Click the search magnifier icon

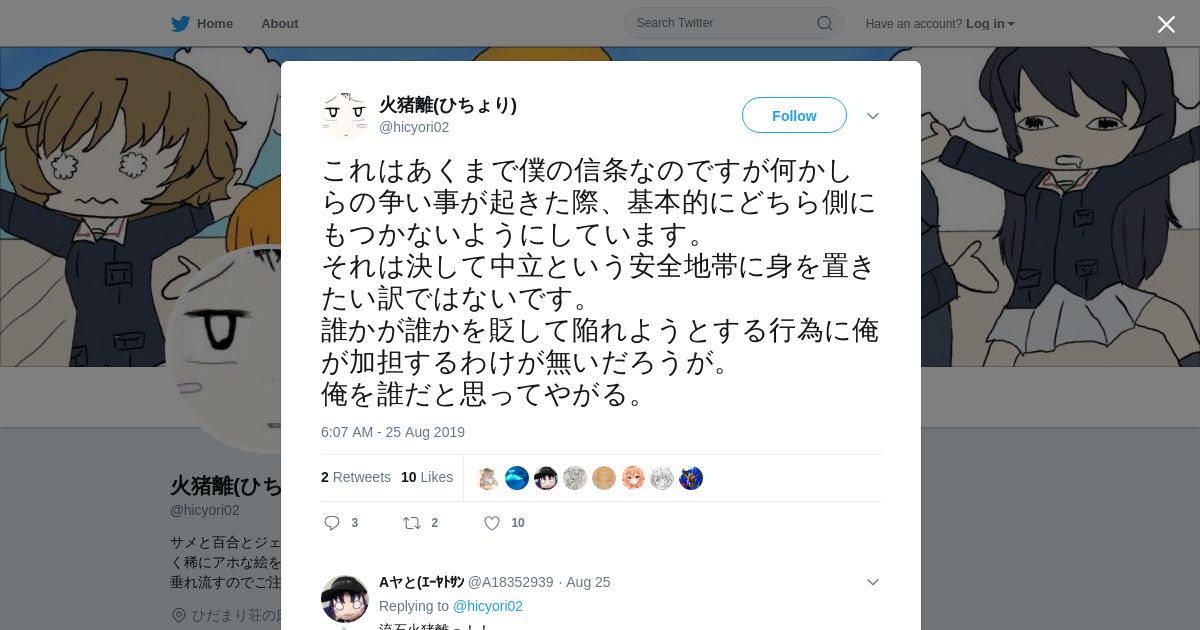[x=825, y=23]
